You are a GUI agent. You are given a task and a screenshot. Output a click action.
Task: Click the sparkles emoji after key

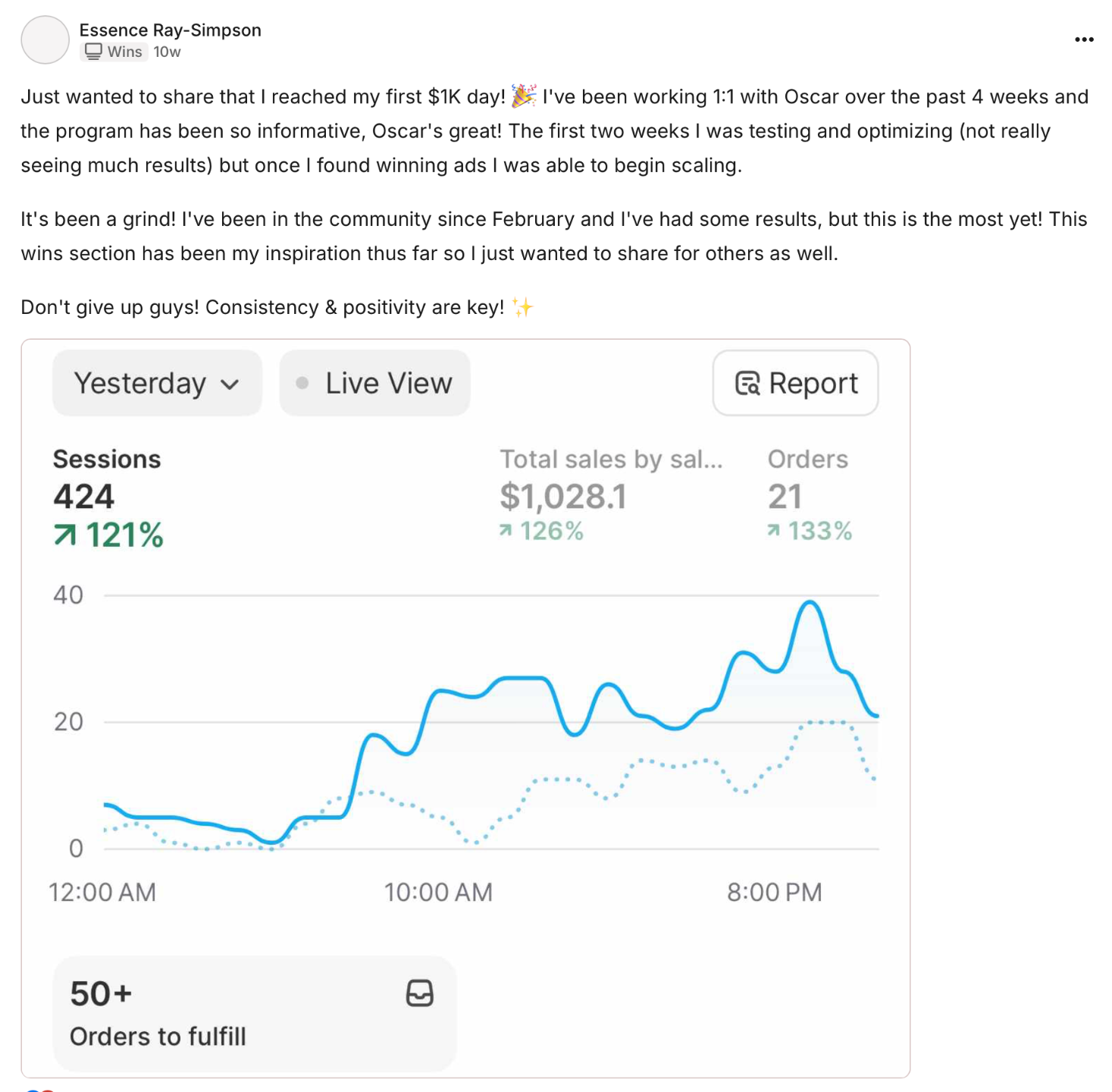(522, 307)
